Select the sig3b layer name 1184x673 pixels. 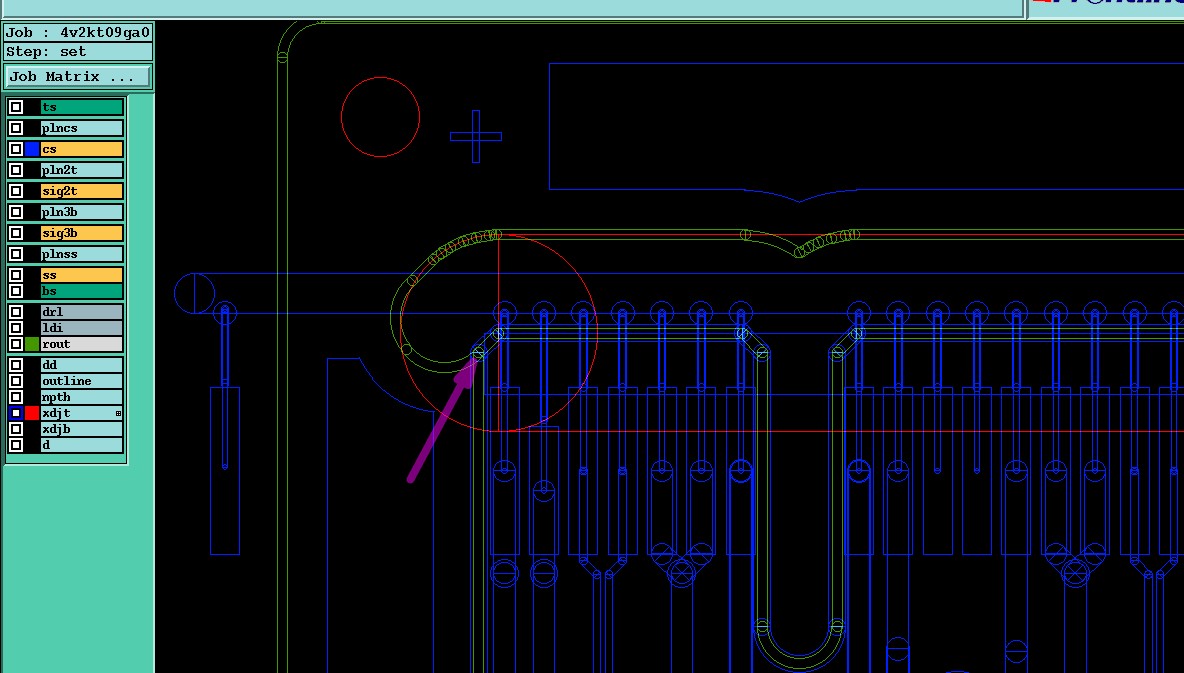[82, 233]
